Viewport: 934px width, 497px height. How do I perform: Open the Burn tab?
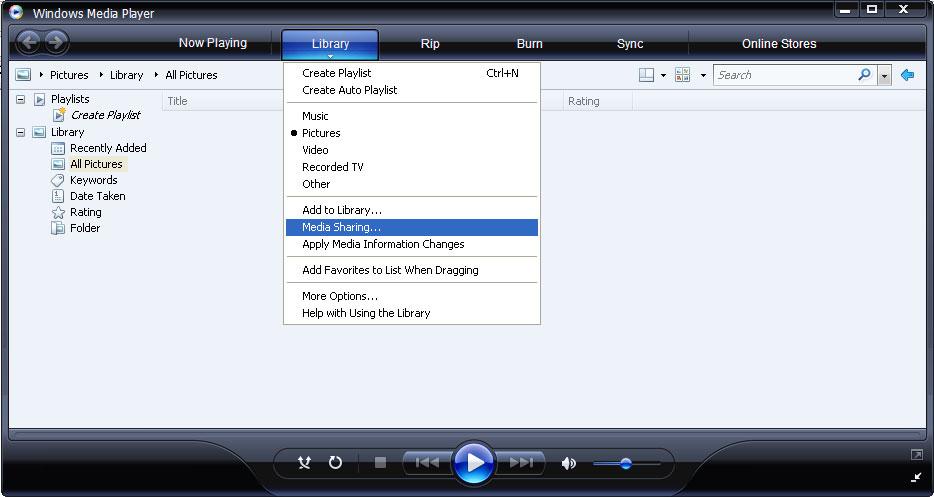[530, 44]
